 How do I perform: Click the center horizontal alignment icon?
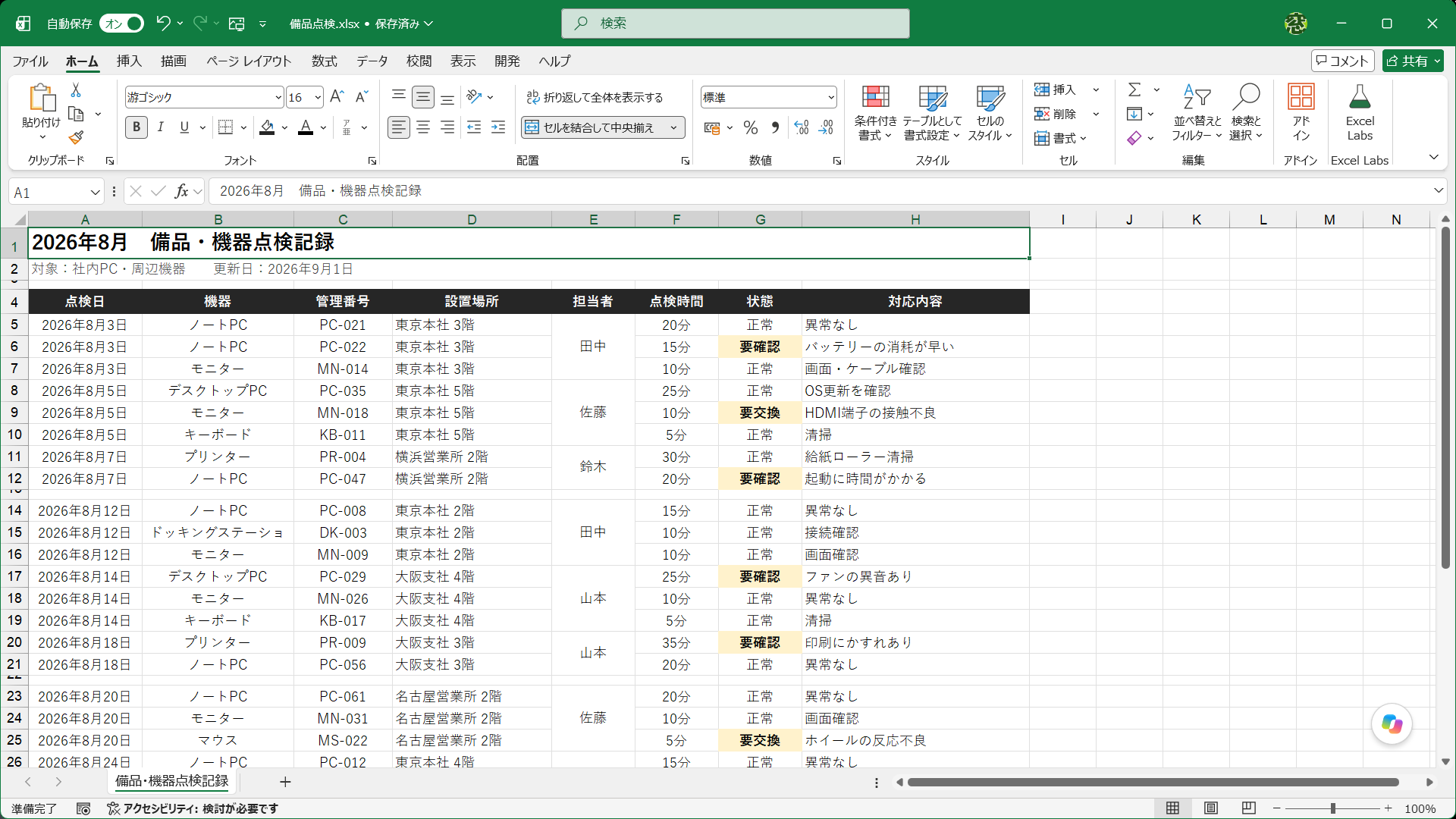(x=423, y=127)
